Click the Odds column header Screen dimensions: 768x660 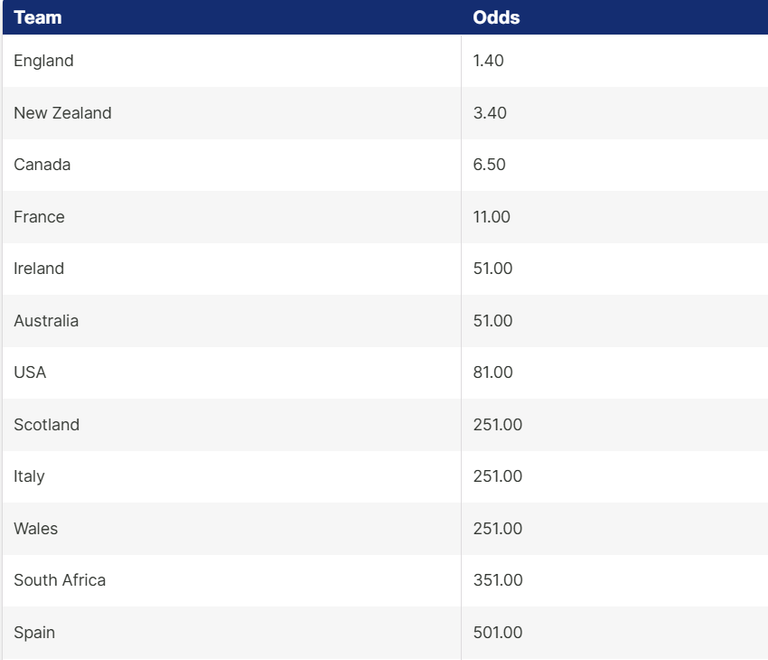pos(496,18)
